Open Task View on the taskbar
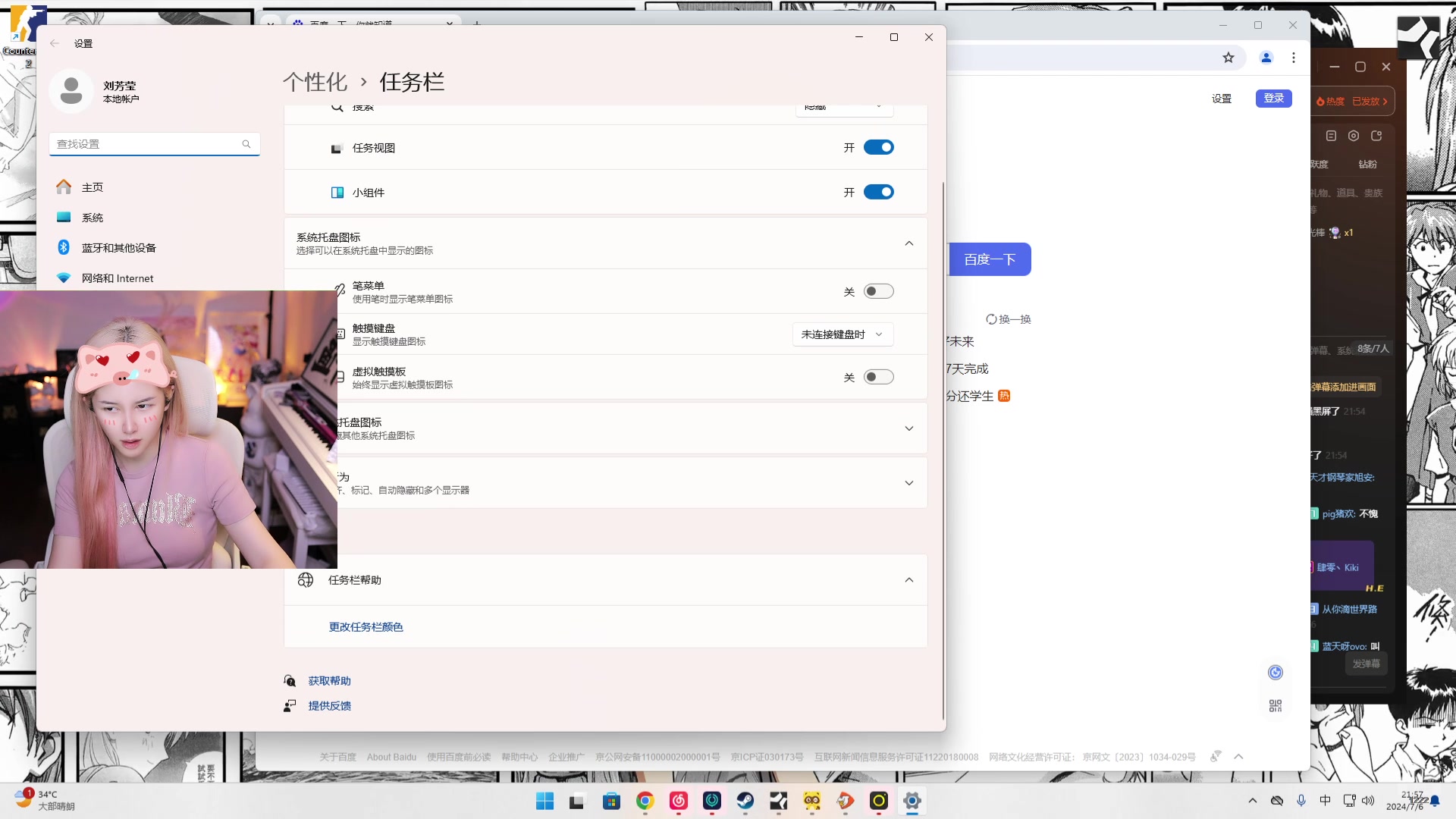 (578, 801)
